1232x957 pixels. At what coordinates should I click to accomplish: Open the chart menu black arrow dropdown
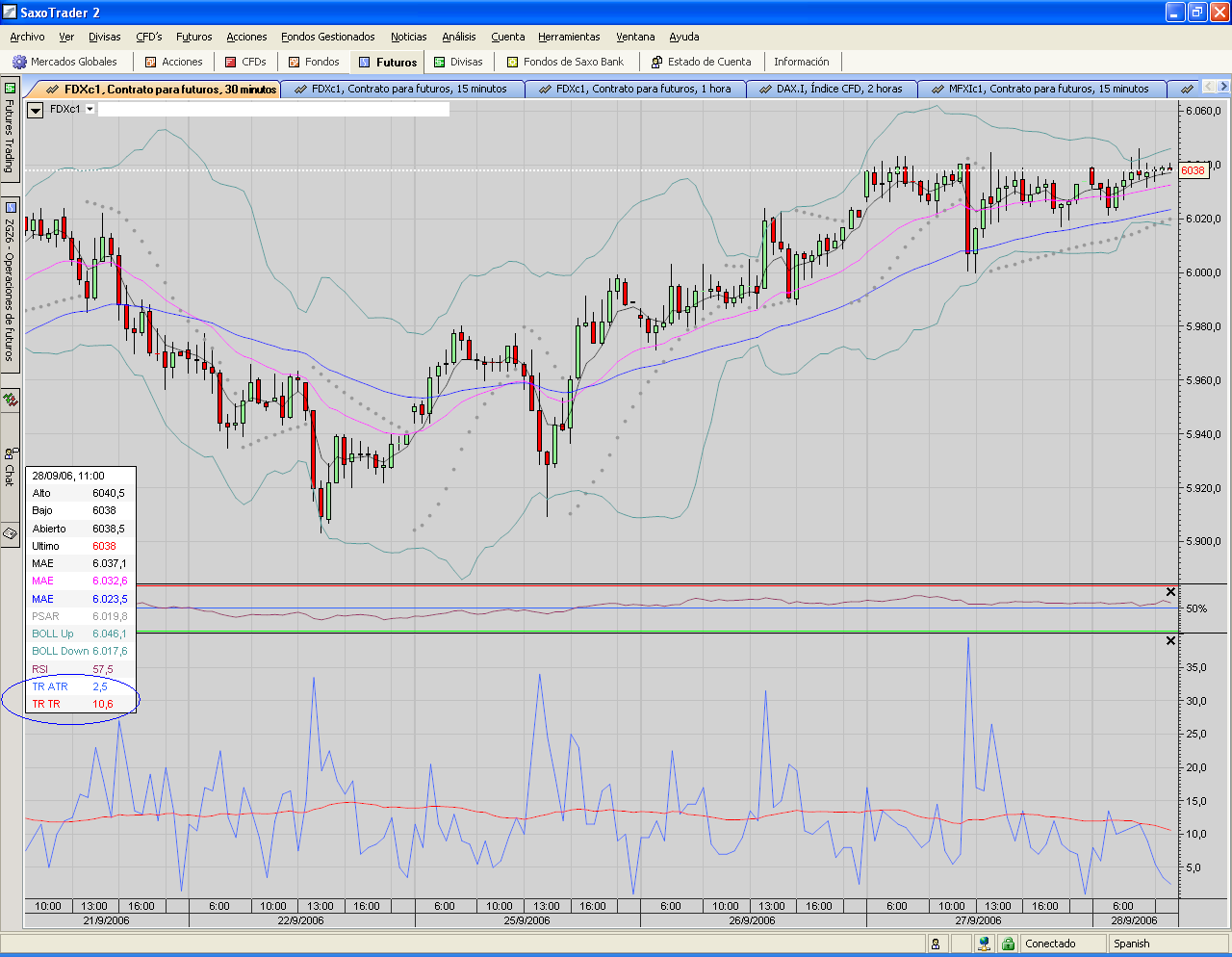[36, 110]
